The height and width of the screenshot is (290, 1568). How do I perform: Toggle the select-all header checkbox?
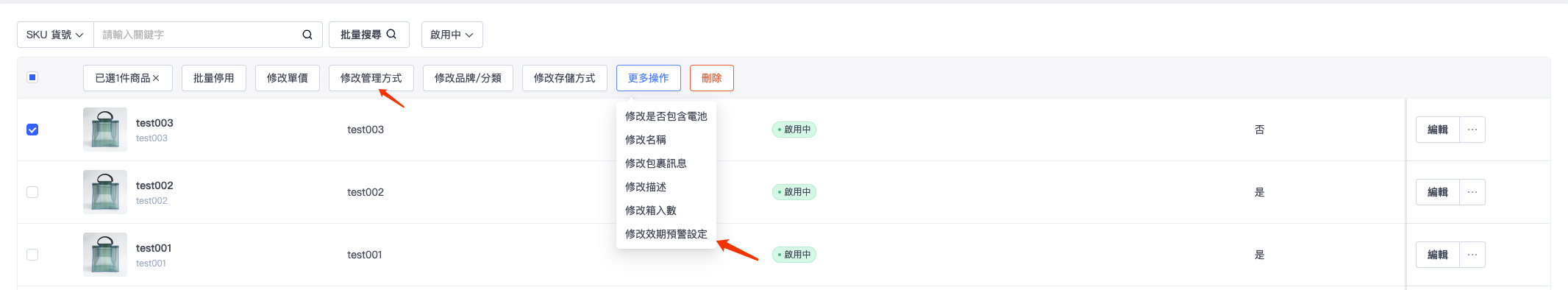click(32, 77)
